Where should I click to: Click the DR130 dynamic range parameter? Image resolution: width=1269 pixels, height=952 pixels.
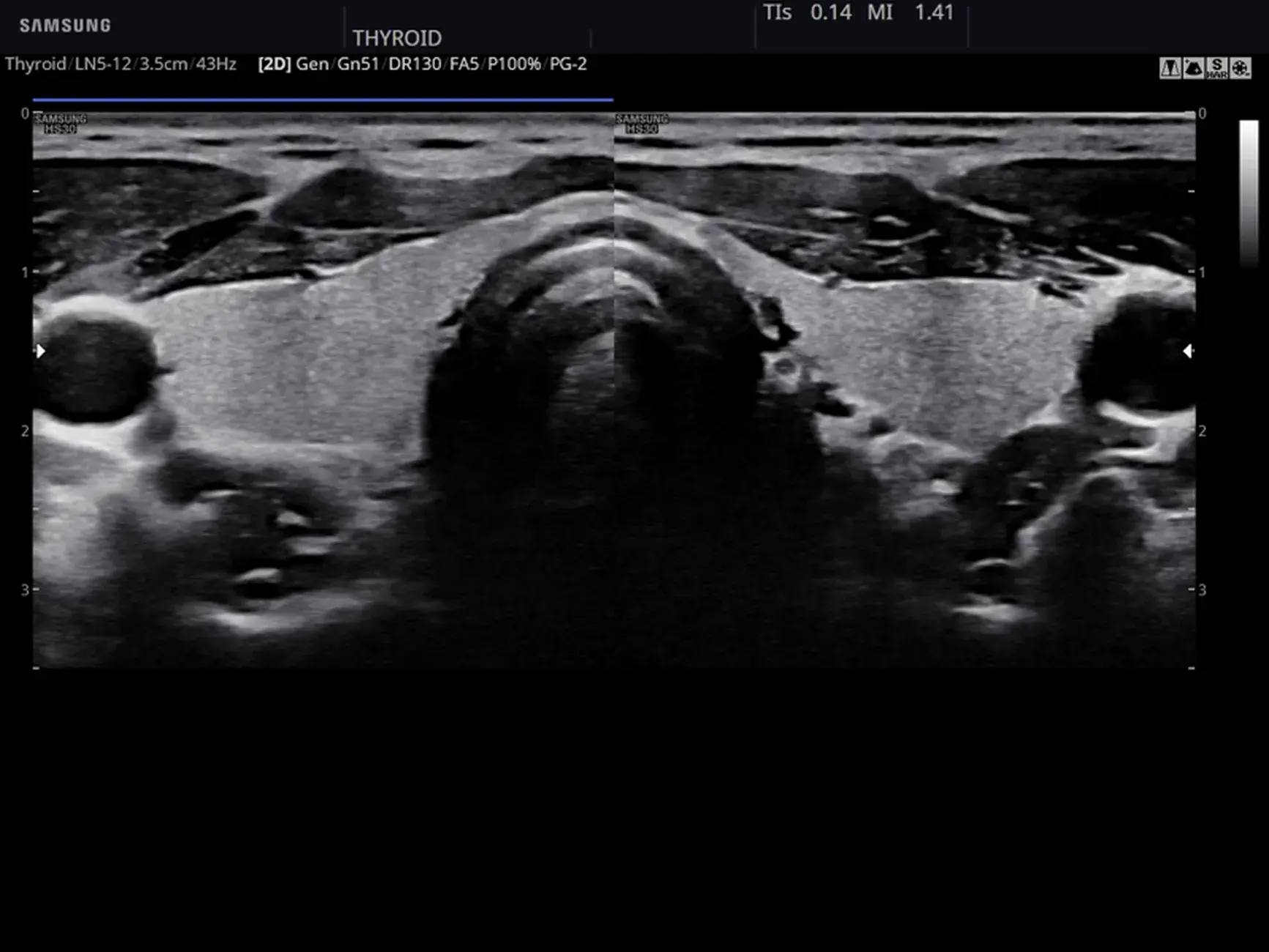pos(414,64)
